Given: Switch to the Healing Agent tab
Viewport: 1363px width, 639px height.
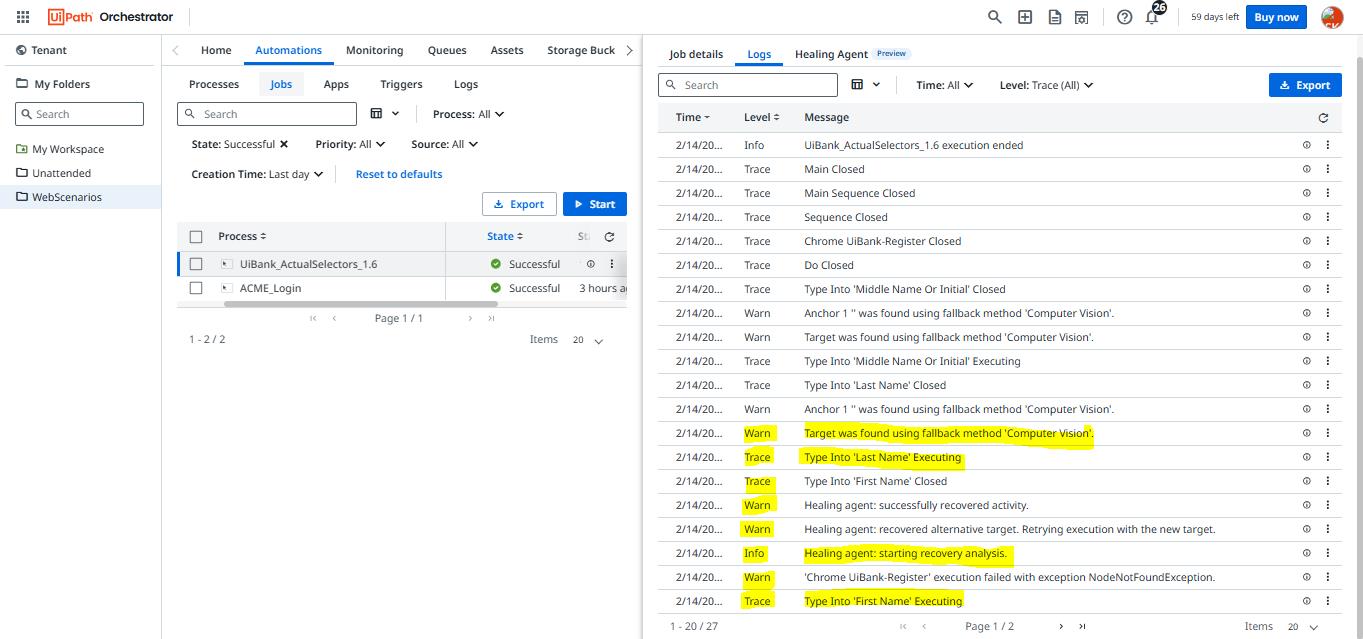Looking at the screenshot, I should pyautogui.click(x=834, y=54).
